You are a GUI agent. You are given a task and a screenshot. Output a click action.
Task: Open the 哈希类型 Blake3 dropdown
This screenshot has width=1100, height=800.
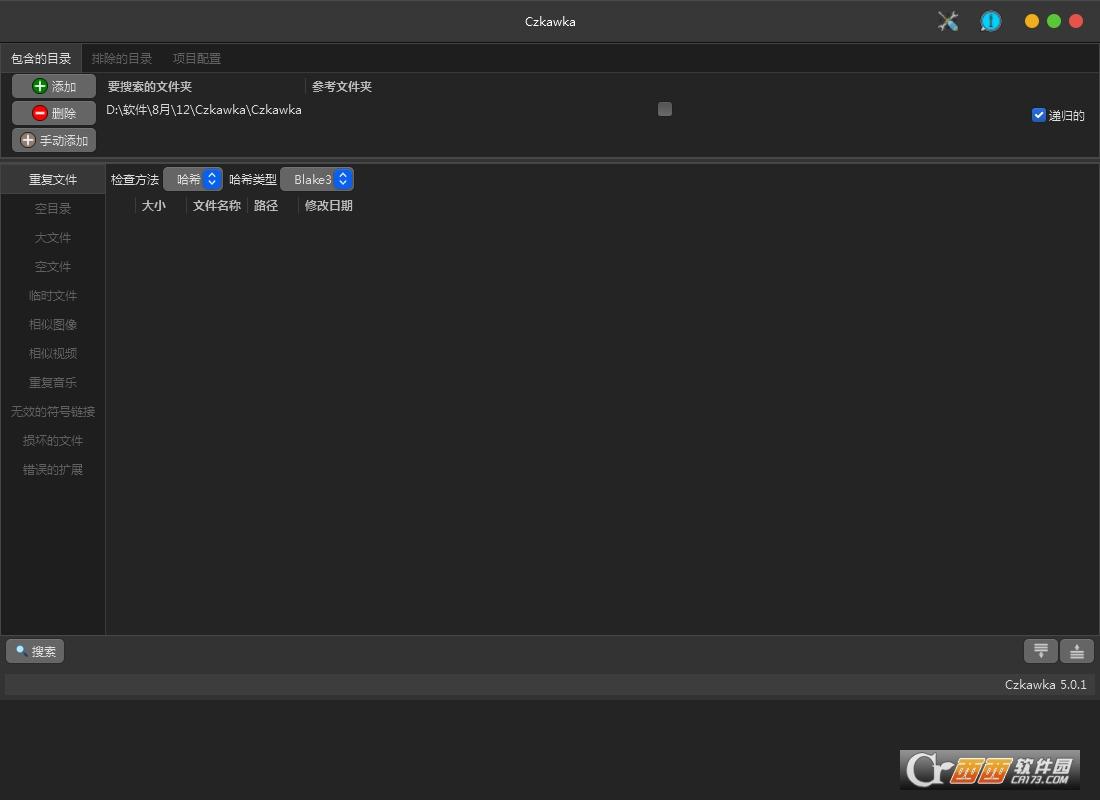point(316,180)
